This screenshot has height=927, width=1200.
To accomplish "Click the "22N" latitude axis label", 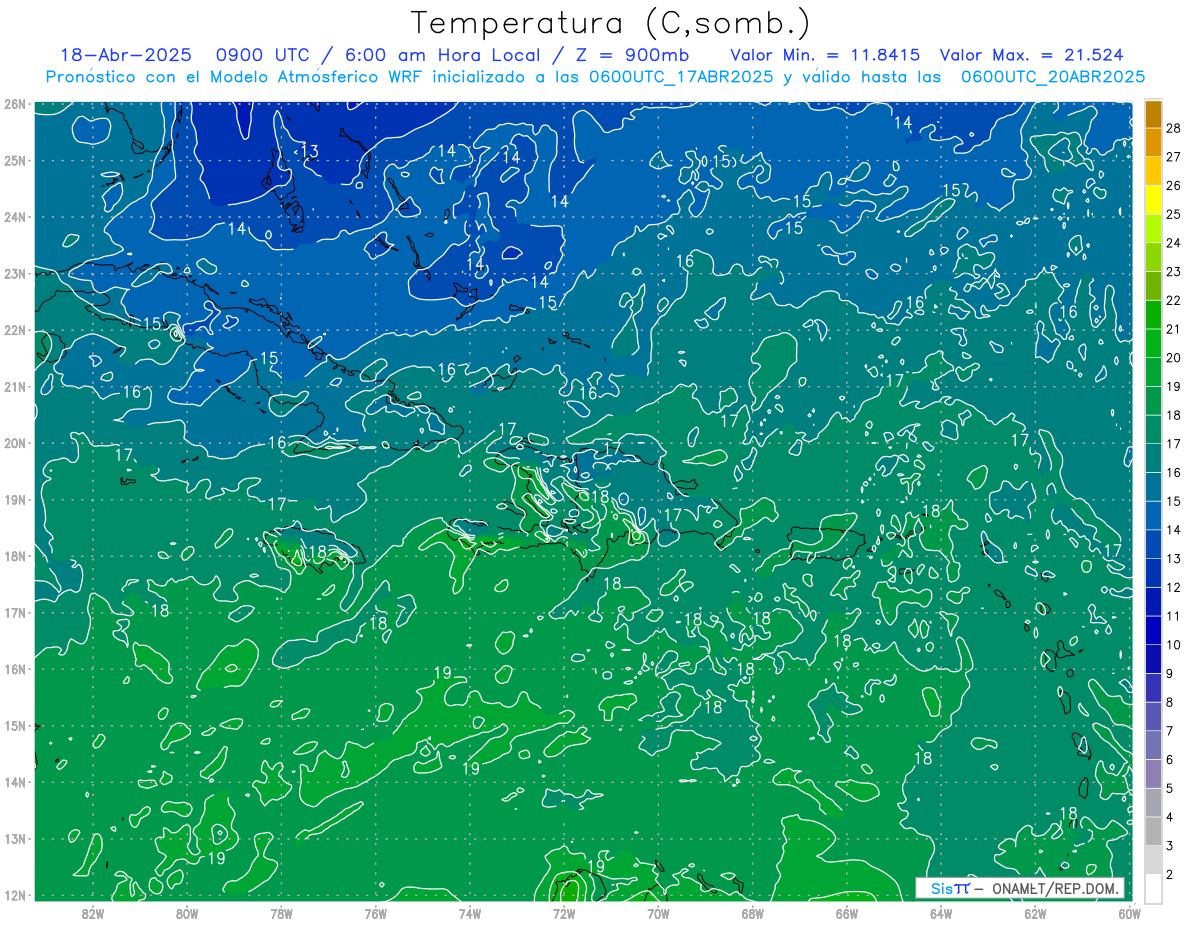I will [14, 330].
